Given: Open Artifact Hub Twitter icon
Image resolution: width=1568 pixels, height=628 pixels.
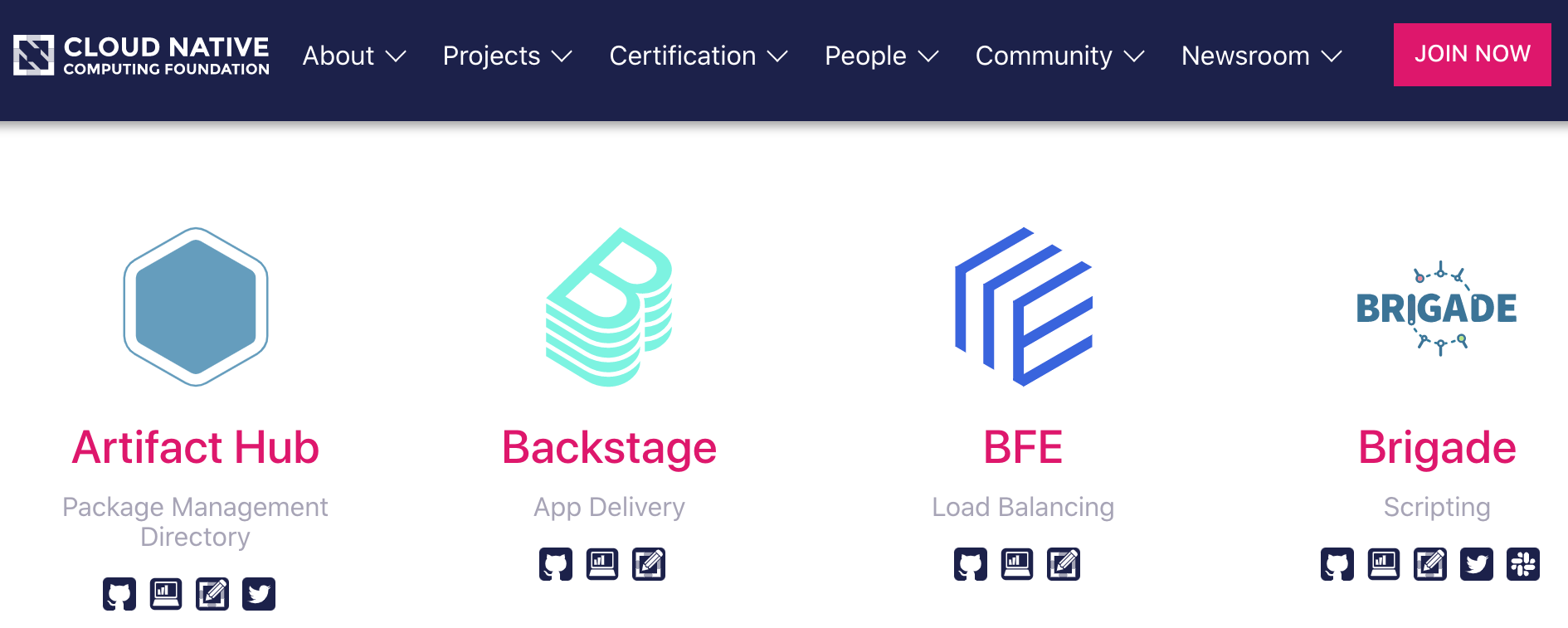Looking at the screenshot, I should pos(259,594).
